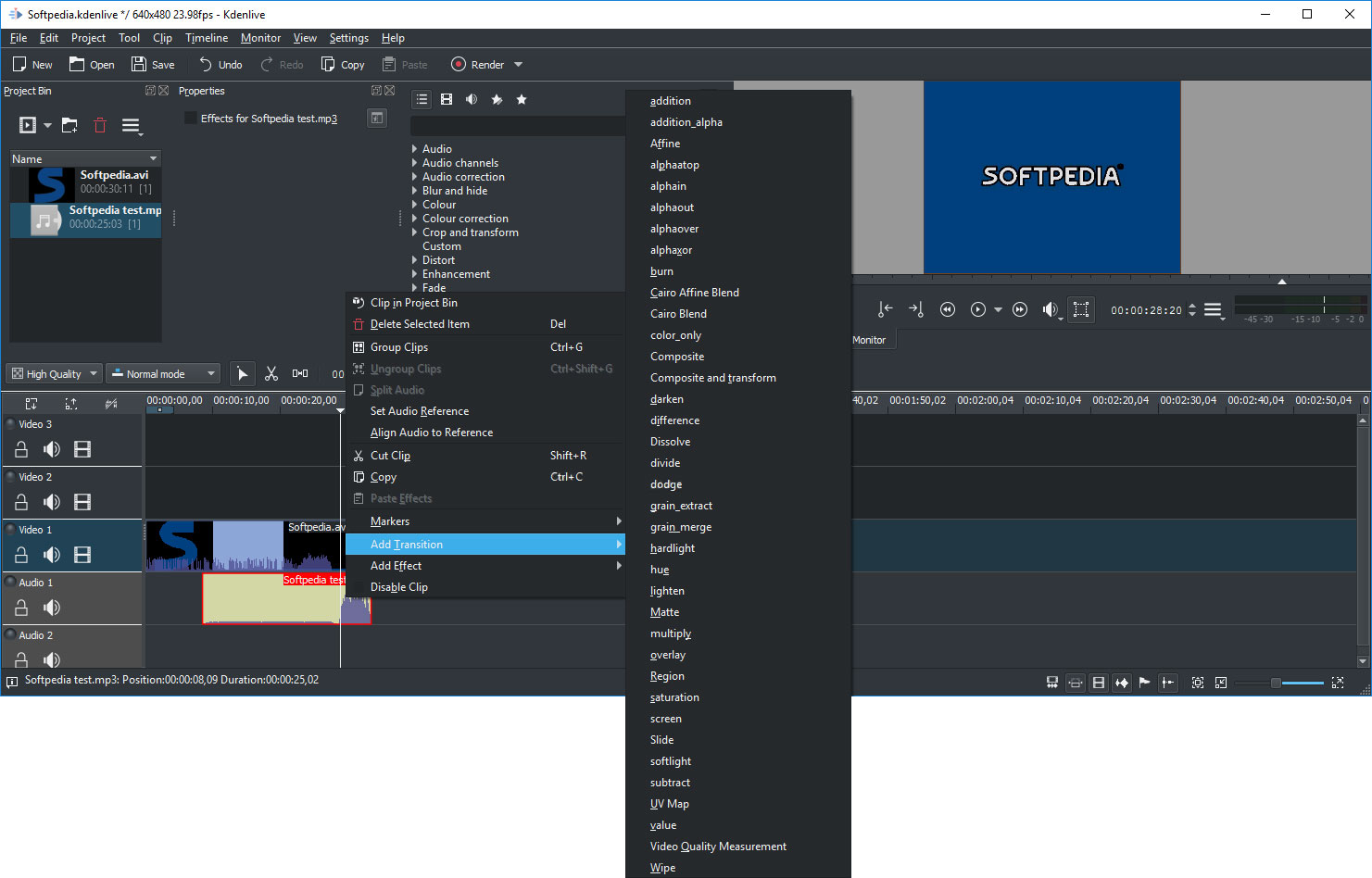
Task: Set zone in point in monitor
Action: [886, 309]
